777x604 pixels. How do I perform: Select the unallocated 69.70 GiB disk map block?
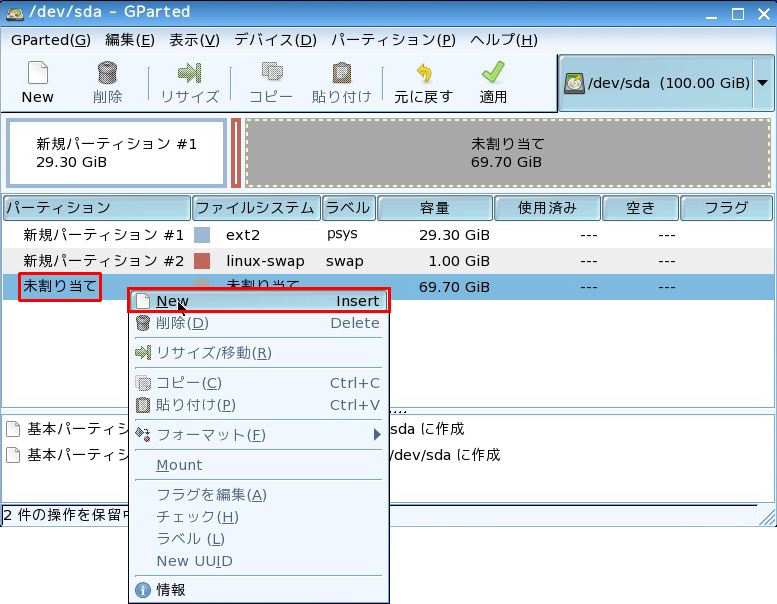[x=507, y=153]
